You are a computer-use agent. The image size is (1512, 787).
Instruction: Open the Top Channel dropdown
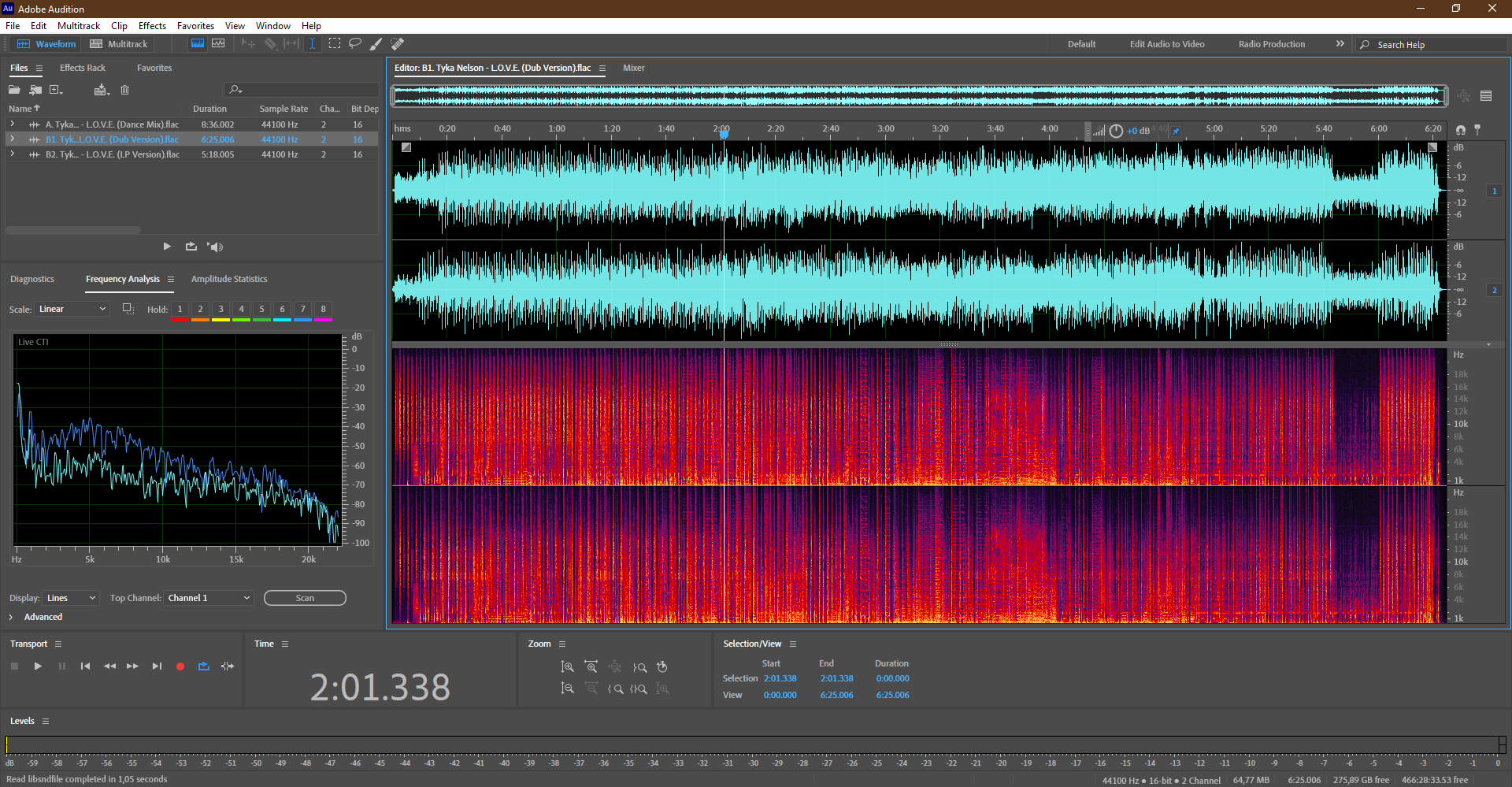pos(209,598)
